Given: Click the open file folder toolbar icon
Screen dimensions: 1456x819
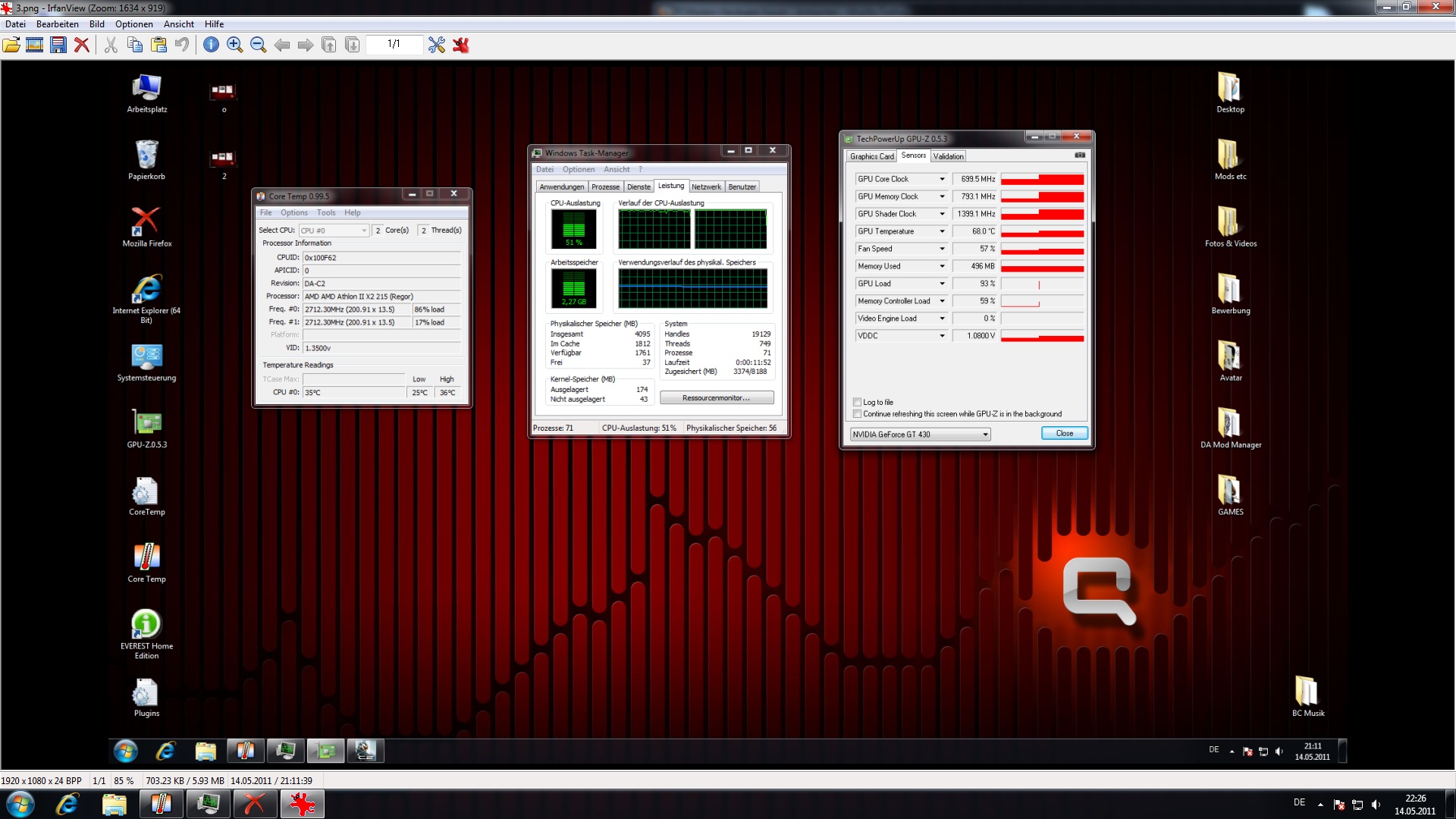Looking at the screenshot, I should coord(11,45).
